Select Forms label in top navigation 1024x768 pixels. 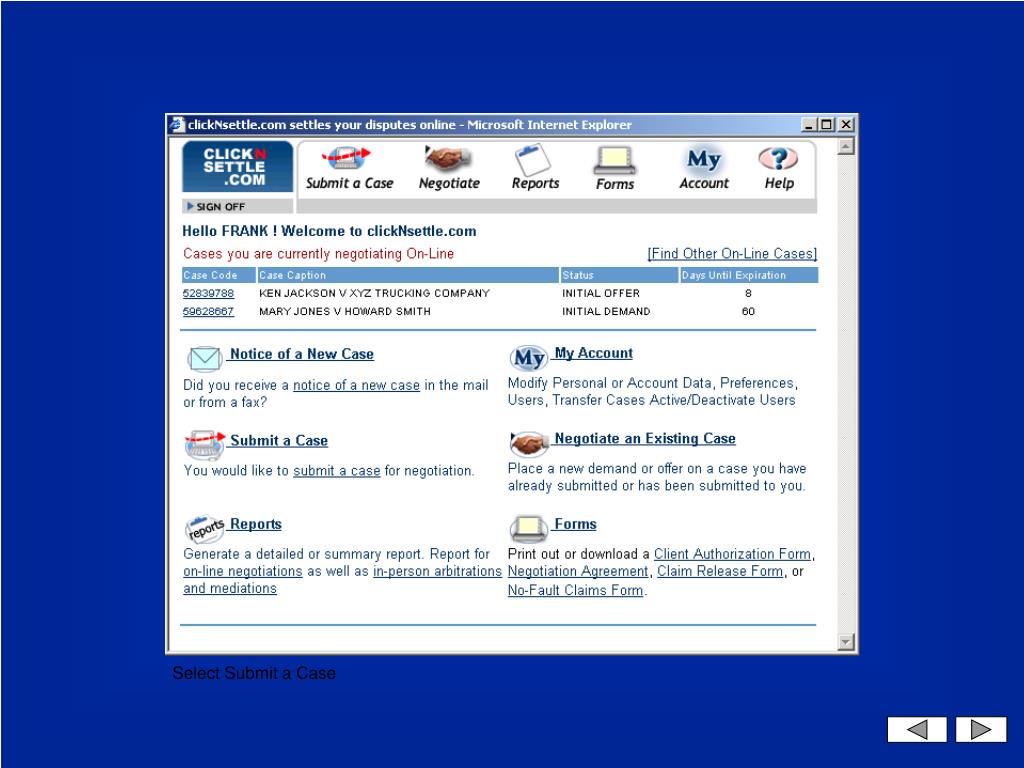click(615, 184)
